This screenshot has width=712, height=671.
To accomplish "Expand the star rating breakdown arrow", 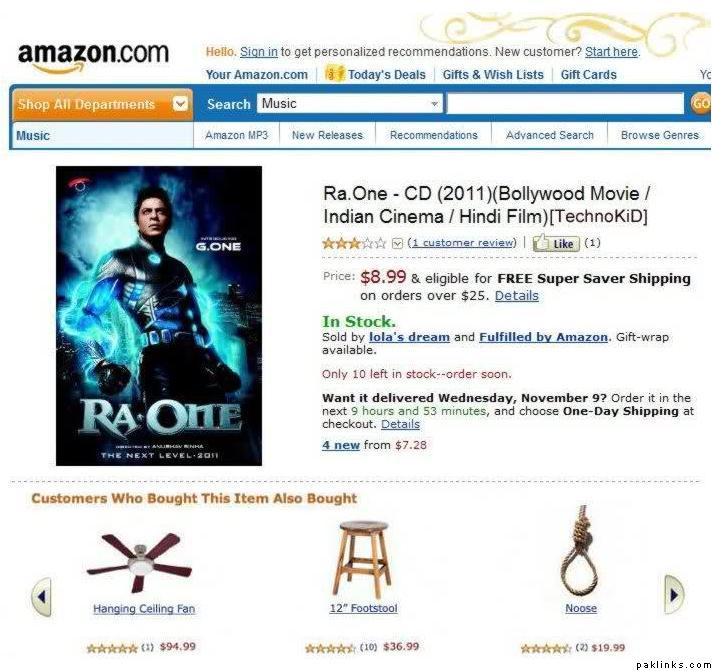I will (397, 243).
